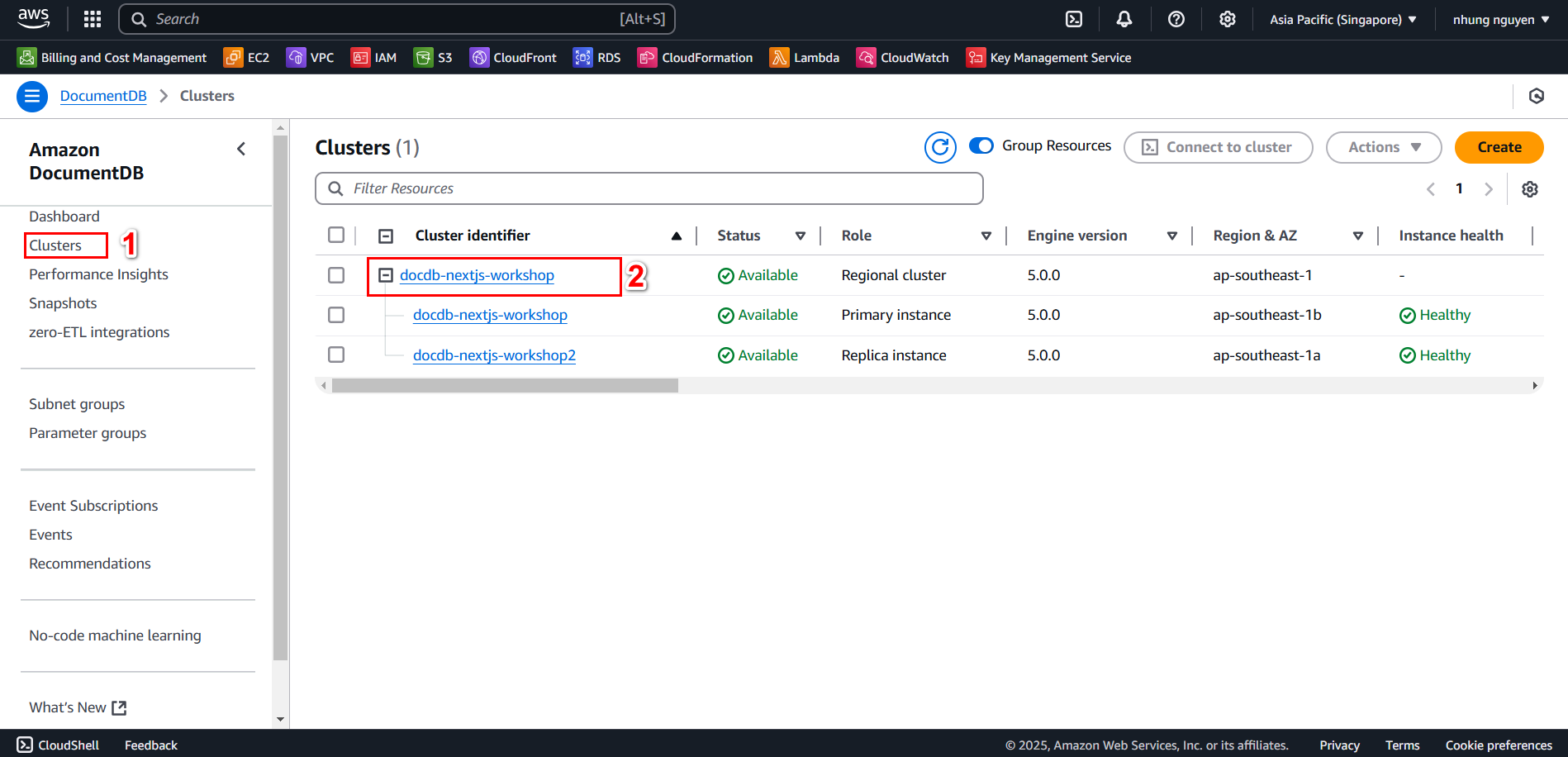Sort by Status column
Viewport: 1568px width, 757px height.
point(801,236)
